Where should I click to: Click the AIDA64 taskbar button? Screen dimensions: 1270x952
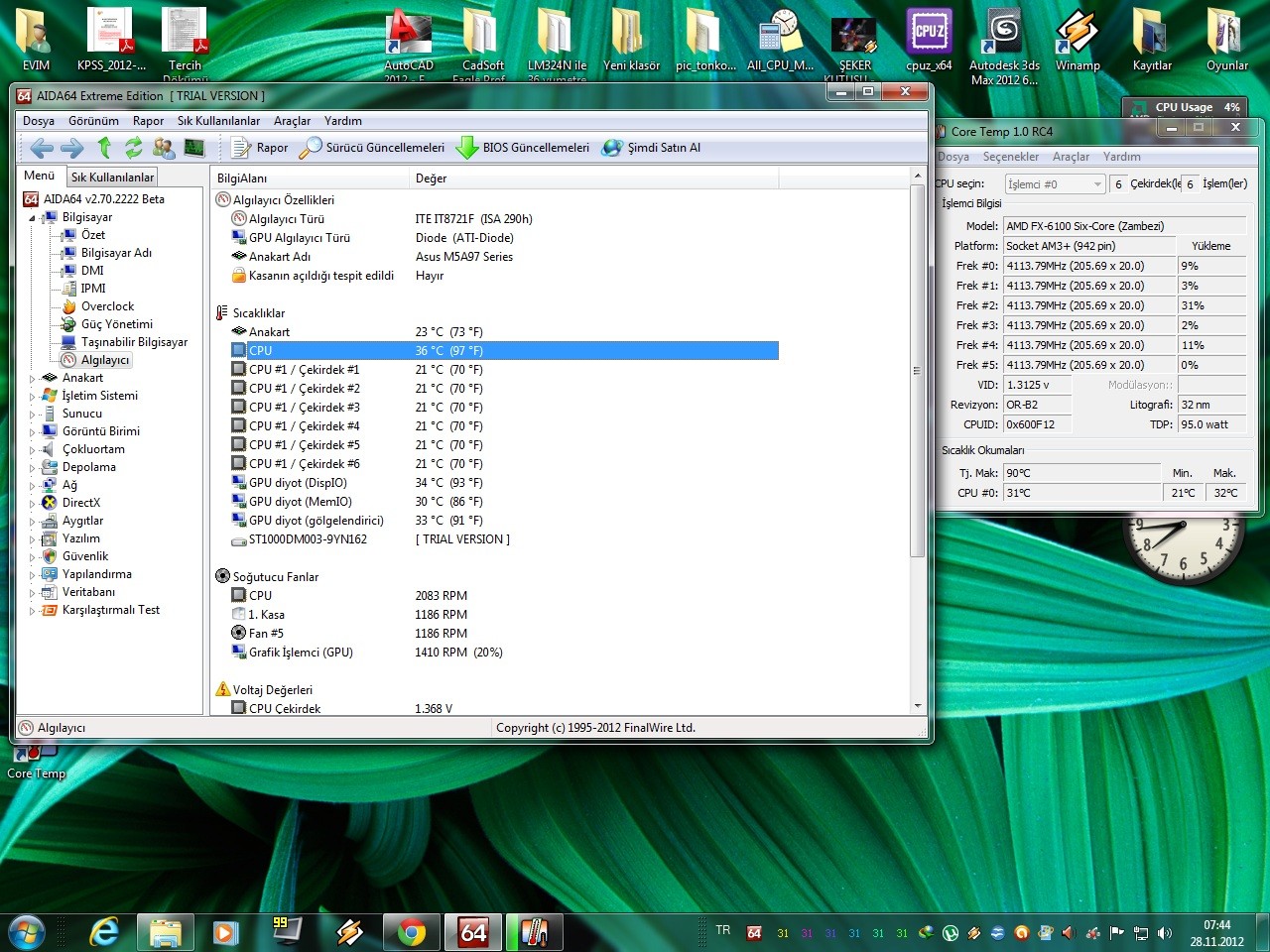point(473,932)
